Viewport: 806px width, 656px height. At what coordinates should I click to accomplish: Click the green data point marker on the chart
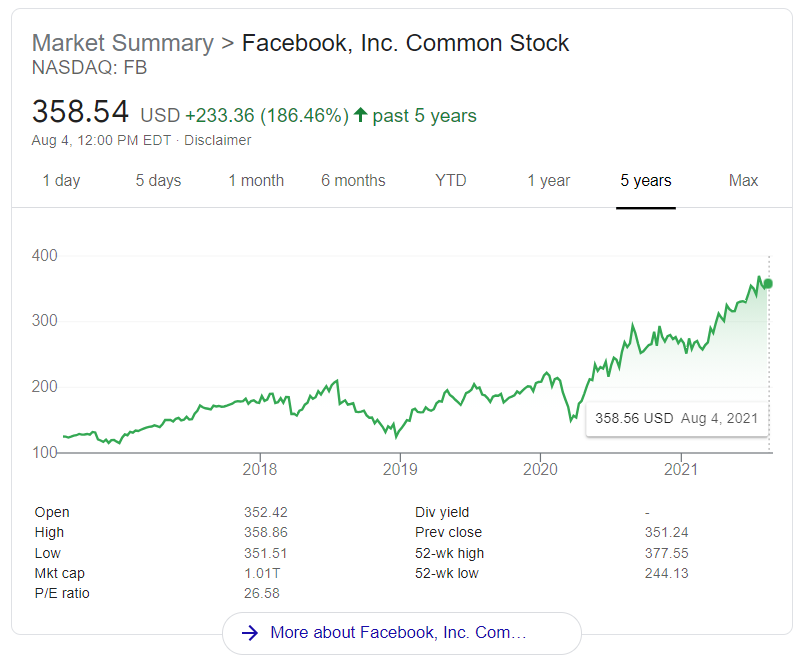coord(768,284)
